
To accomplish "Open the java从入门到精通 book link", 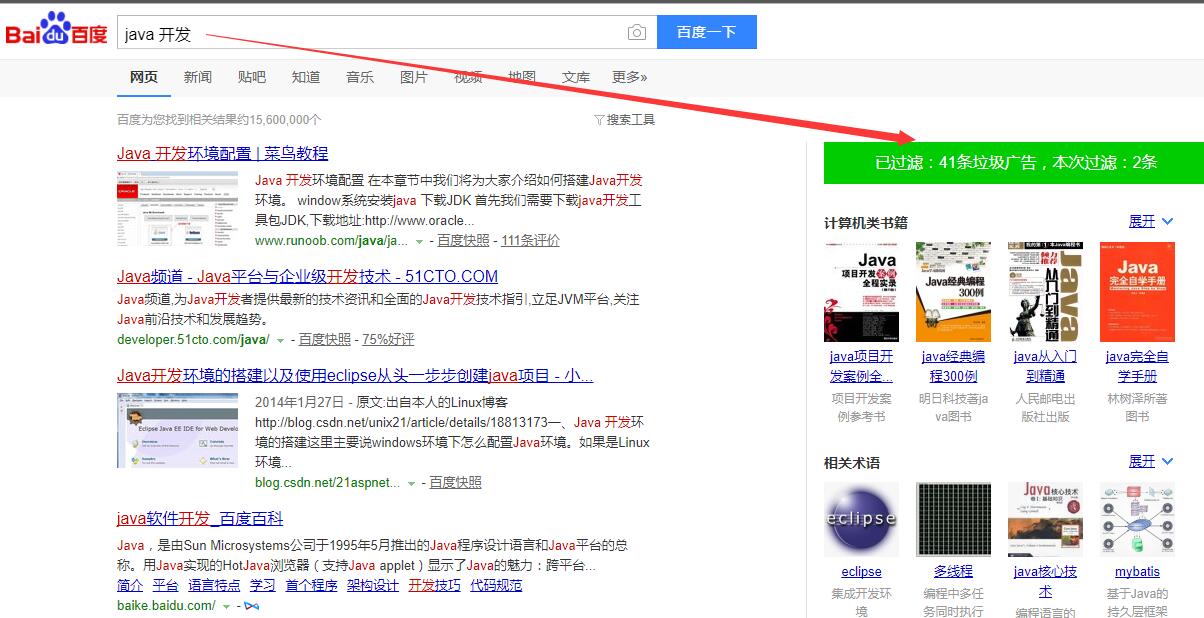I will (1045, 367).
